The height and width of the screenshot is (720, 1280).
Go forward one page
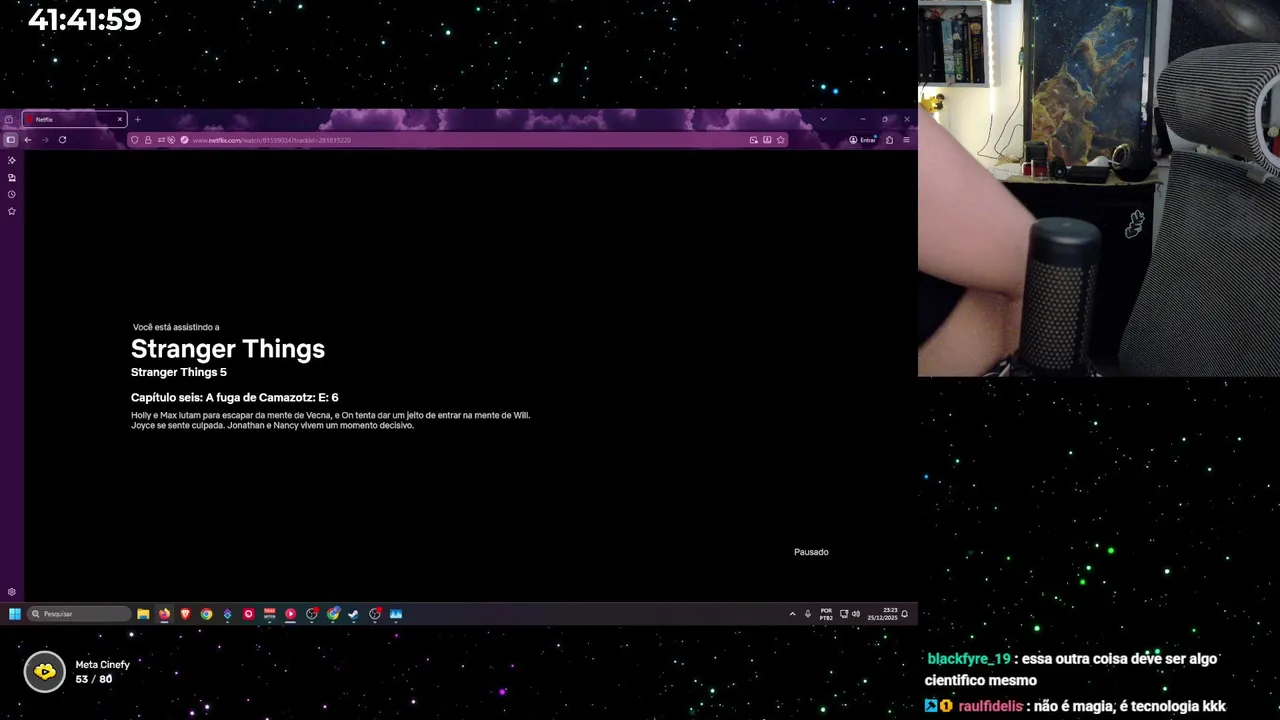point(45,140)
